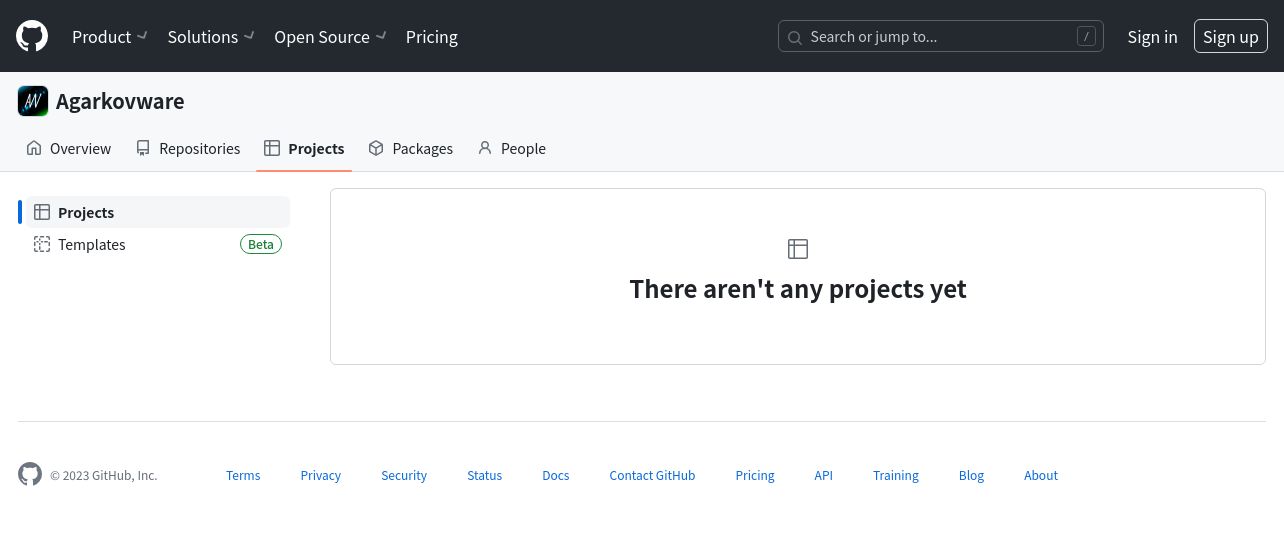1284x538 pixels.
Task: Click the GitHub footer logo
Action: click(30, 474)
